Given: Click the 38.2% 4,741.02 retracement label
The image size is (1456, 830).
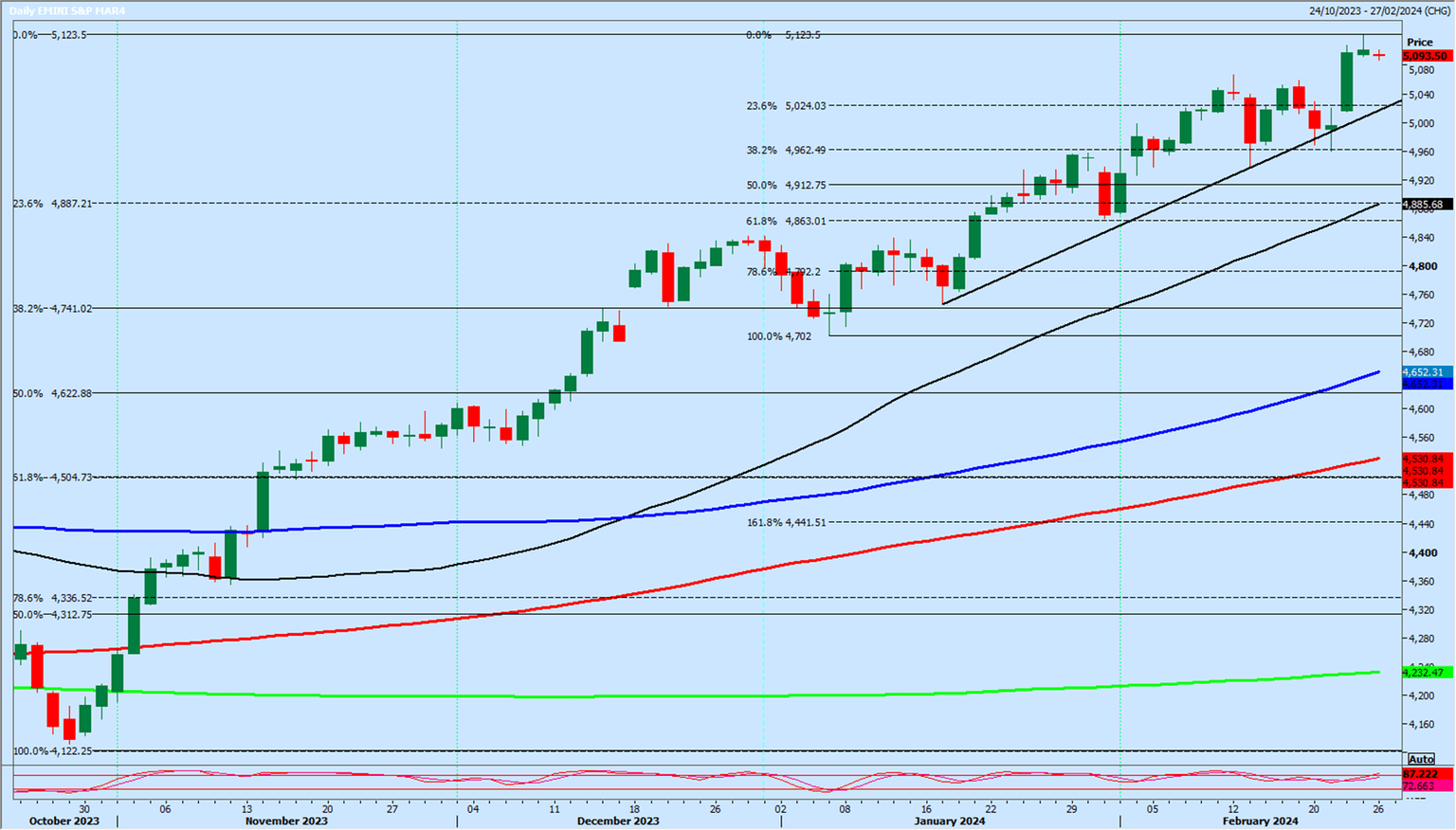Looking at the screenshot, I should (52, 309).
